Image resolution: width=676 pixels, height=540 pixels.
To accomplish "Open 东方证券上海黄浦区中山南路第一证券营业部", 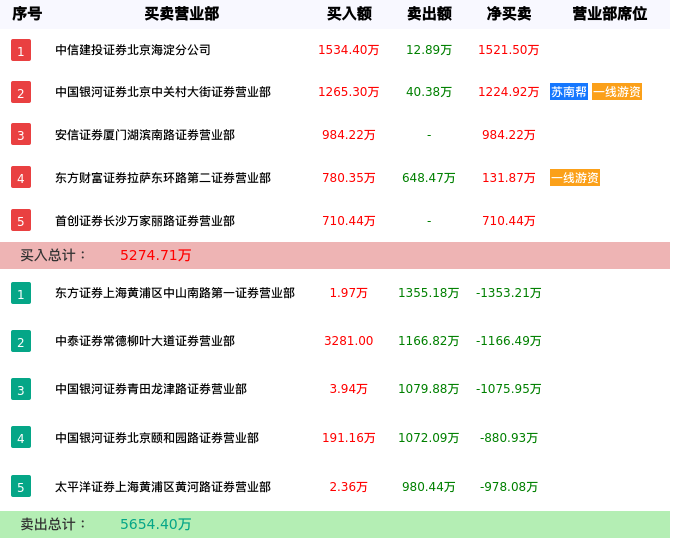I will coord(175,293).
